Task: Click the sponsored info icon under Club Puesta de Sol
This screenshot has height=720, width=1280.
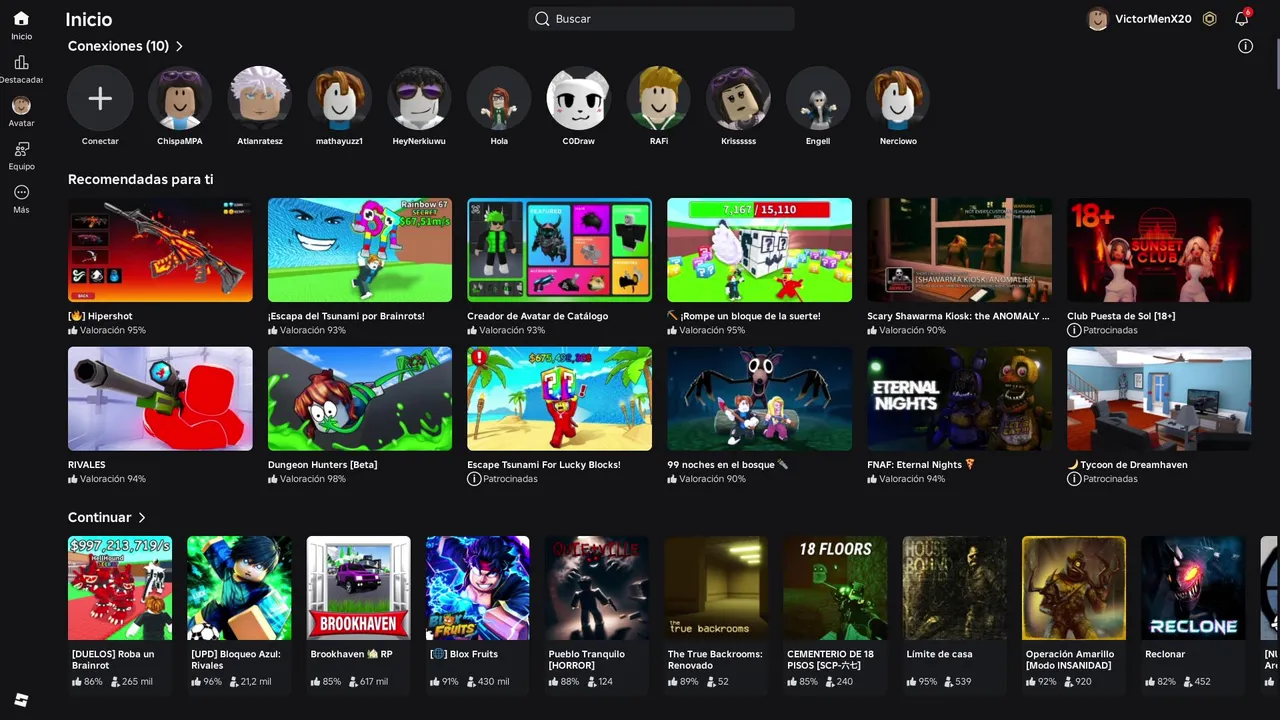Action: pyautogui.click(x=1074, y=330)
